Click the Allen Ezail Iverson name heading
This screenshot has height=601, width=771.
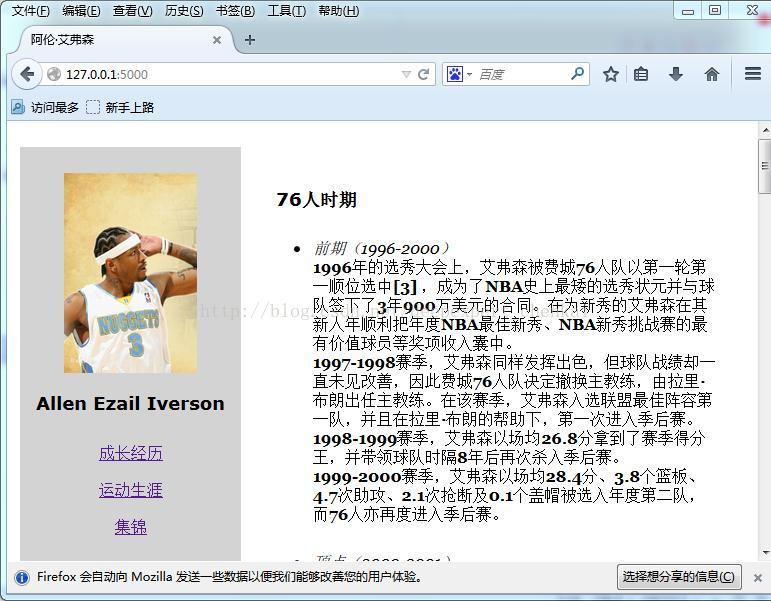130,404
